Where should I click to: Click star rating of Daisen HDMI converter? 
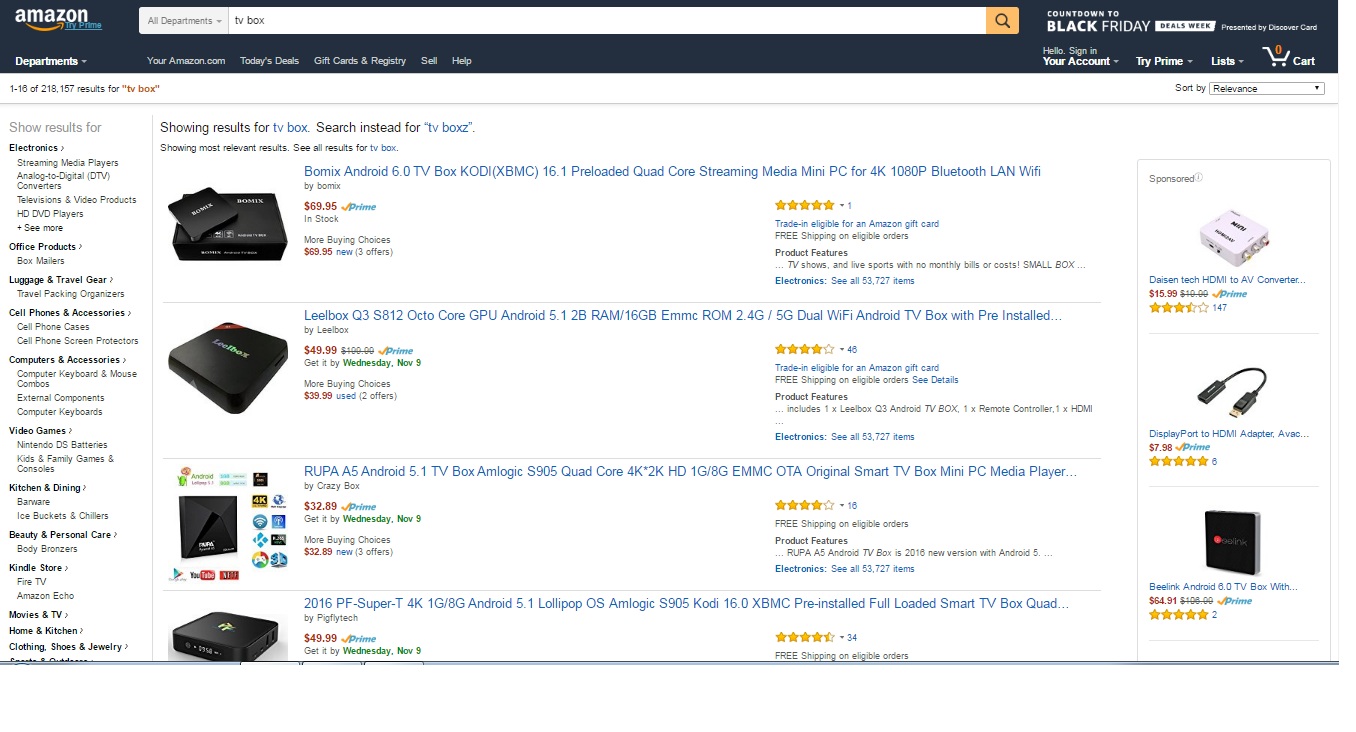tap(1179, 308)
